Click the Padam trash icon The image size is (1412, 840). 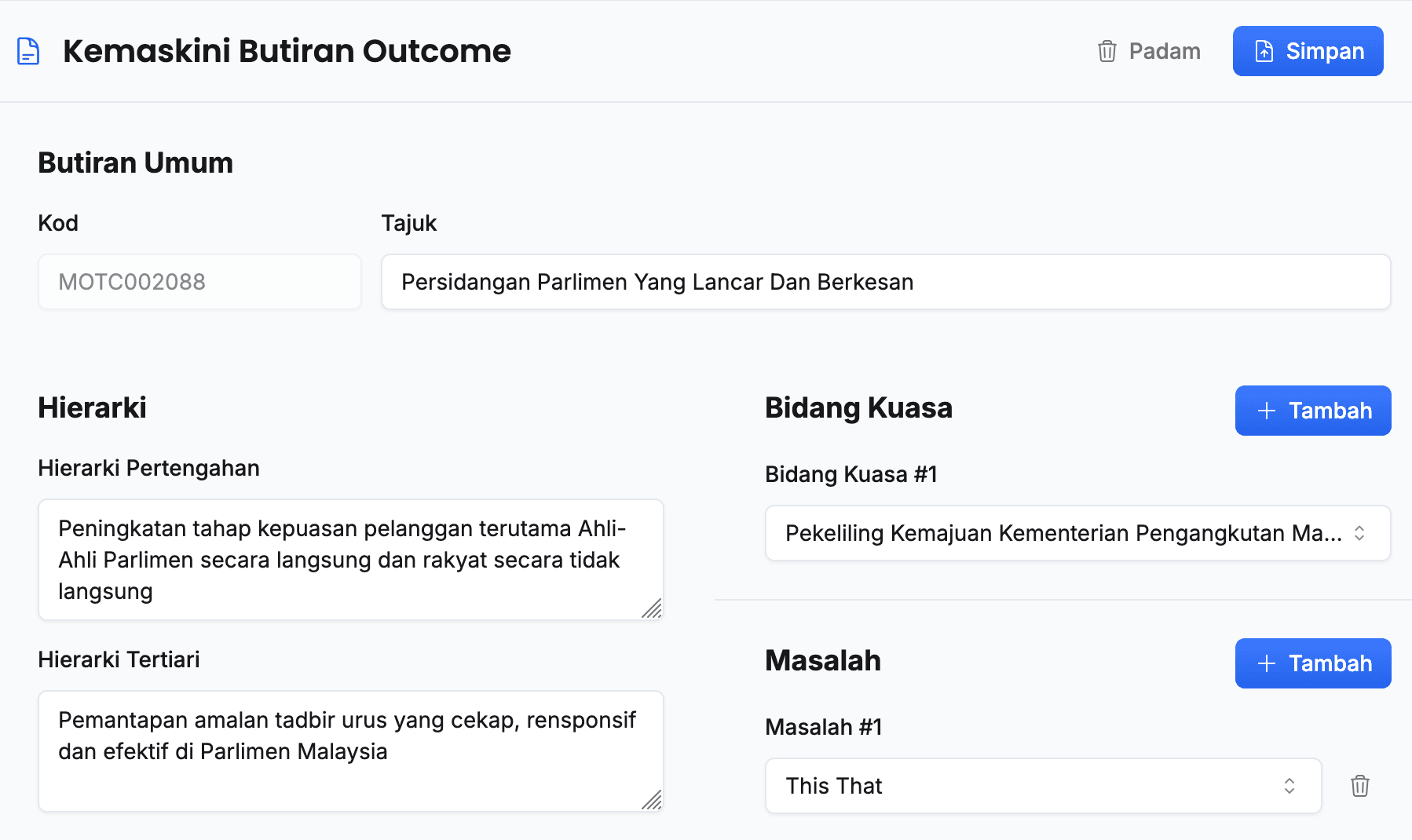pos(1107,51)
